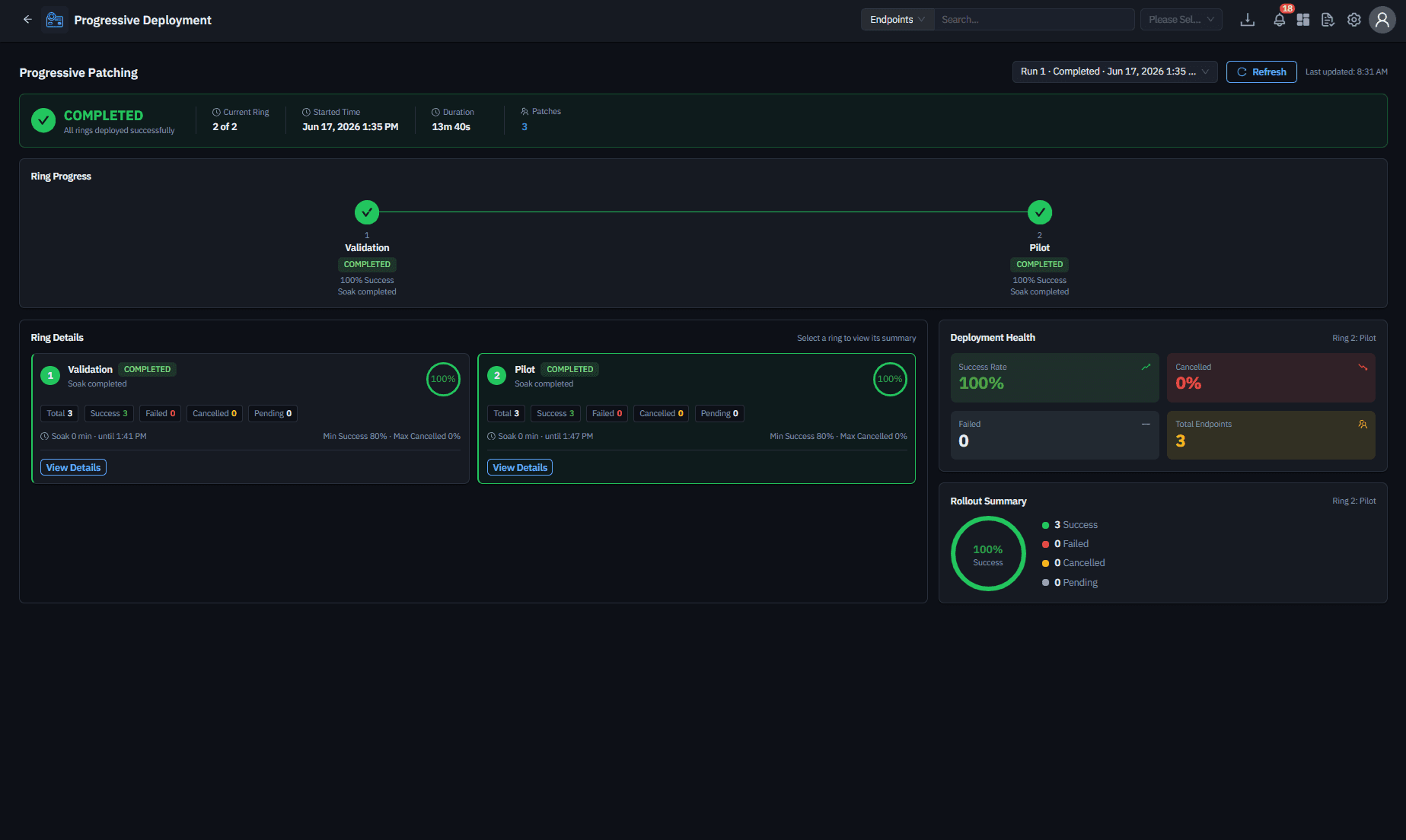Click the Validation 100% progress circle
1406x840 pixels.
point(443,379)
